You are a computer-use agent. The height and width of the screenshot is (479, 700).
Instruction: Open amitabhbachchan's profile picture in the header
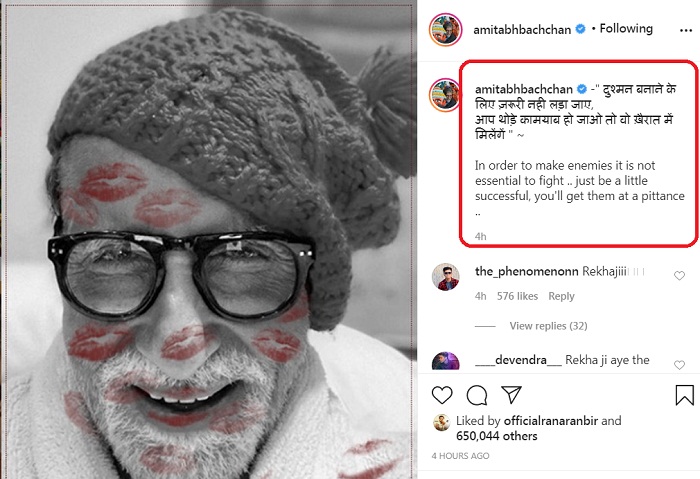[x=445, y=30]
